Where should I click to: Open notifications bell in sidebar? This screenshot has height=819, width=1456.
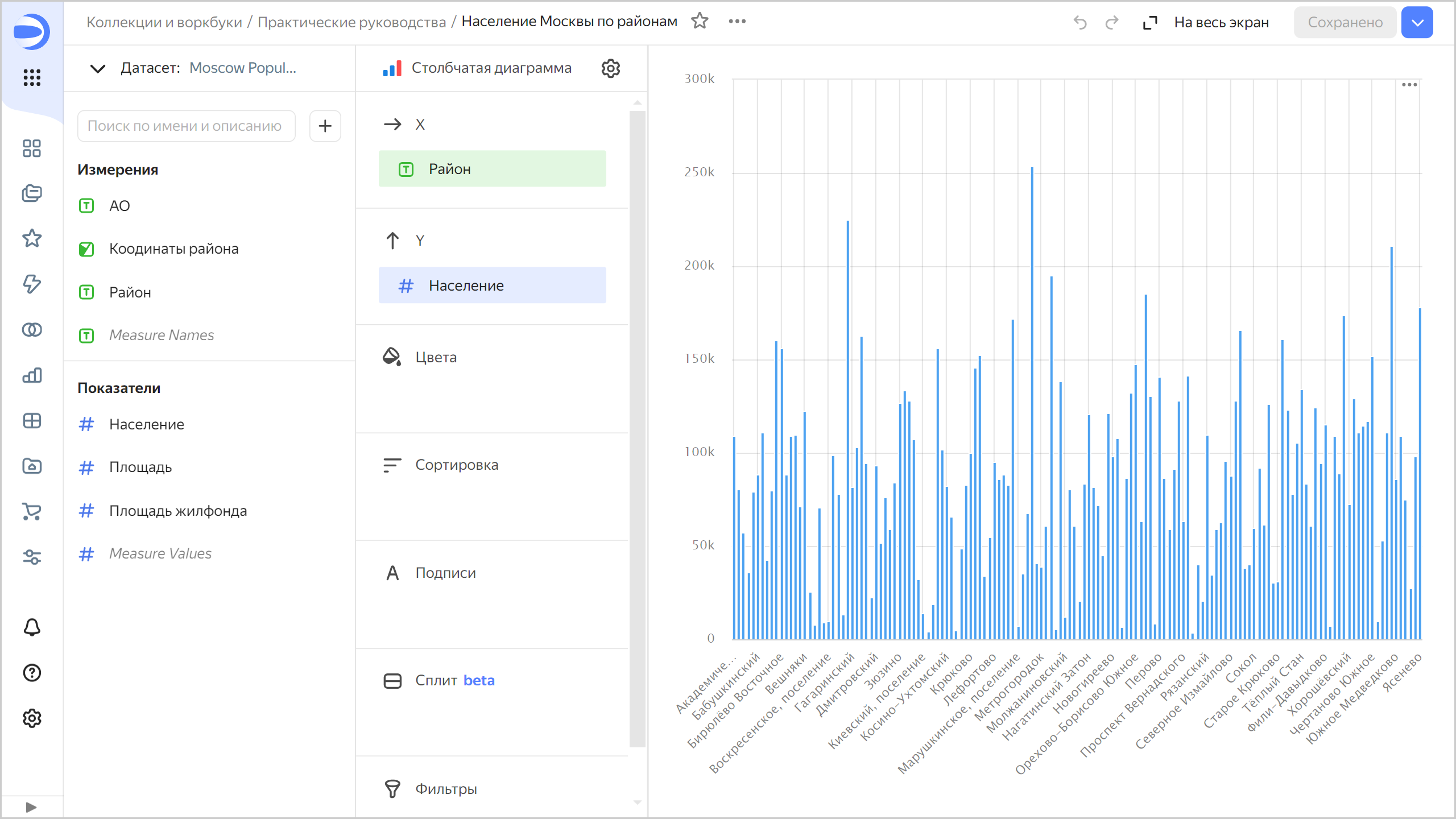click(32, 627)
